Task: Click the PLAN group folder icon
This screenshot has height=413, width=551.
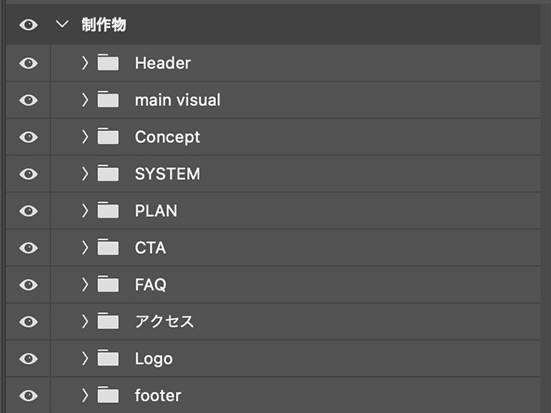Action: click(x=108, y=210)
